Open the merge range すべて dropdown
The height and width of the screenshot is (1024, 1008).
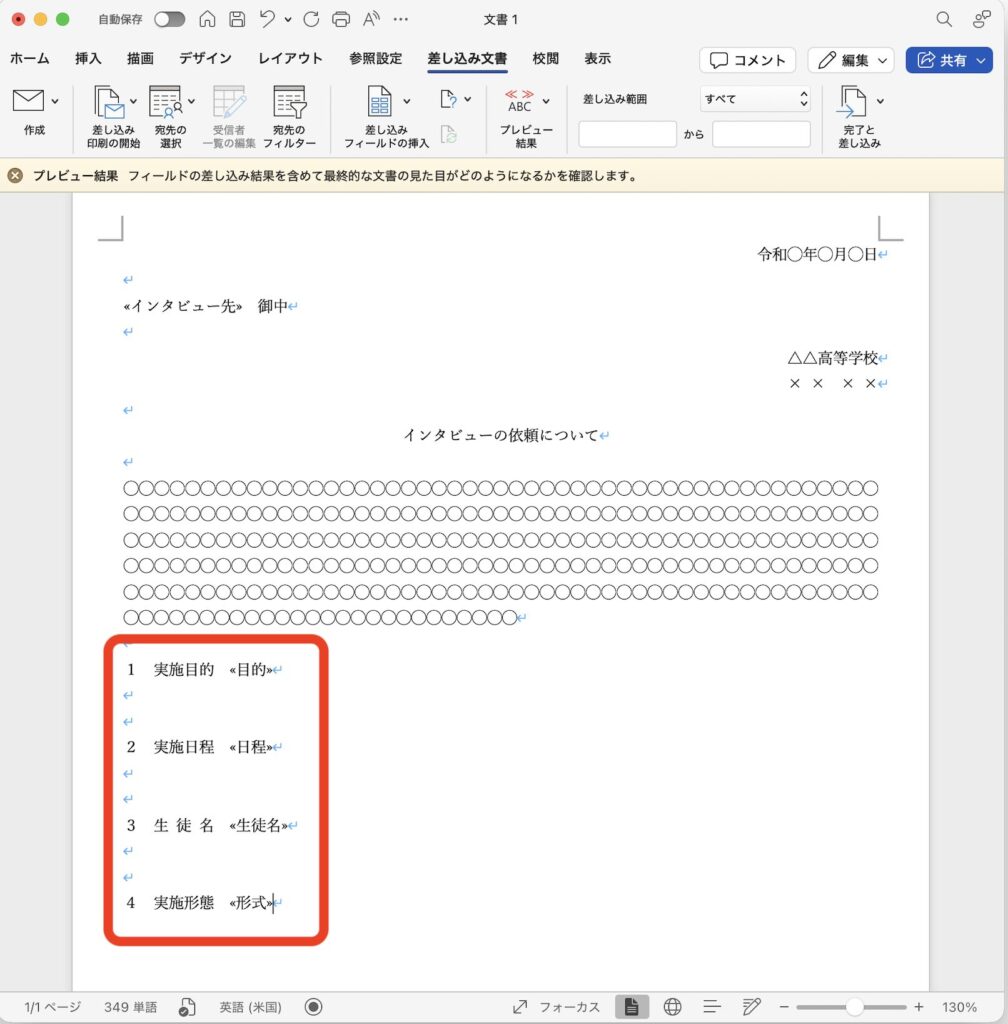755,99
